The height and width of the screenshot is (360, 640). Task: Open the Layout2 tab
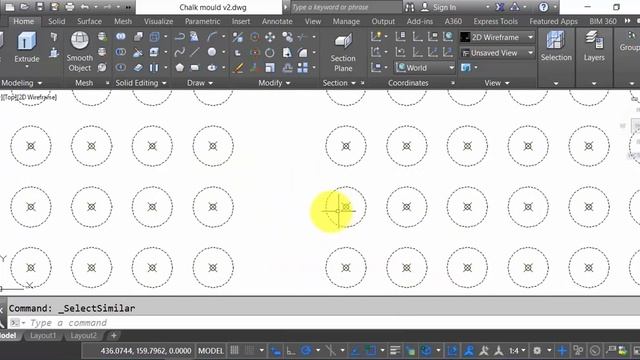click(x=83, y=336)
